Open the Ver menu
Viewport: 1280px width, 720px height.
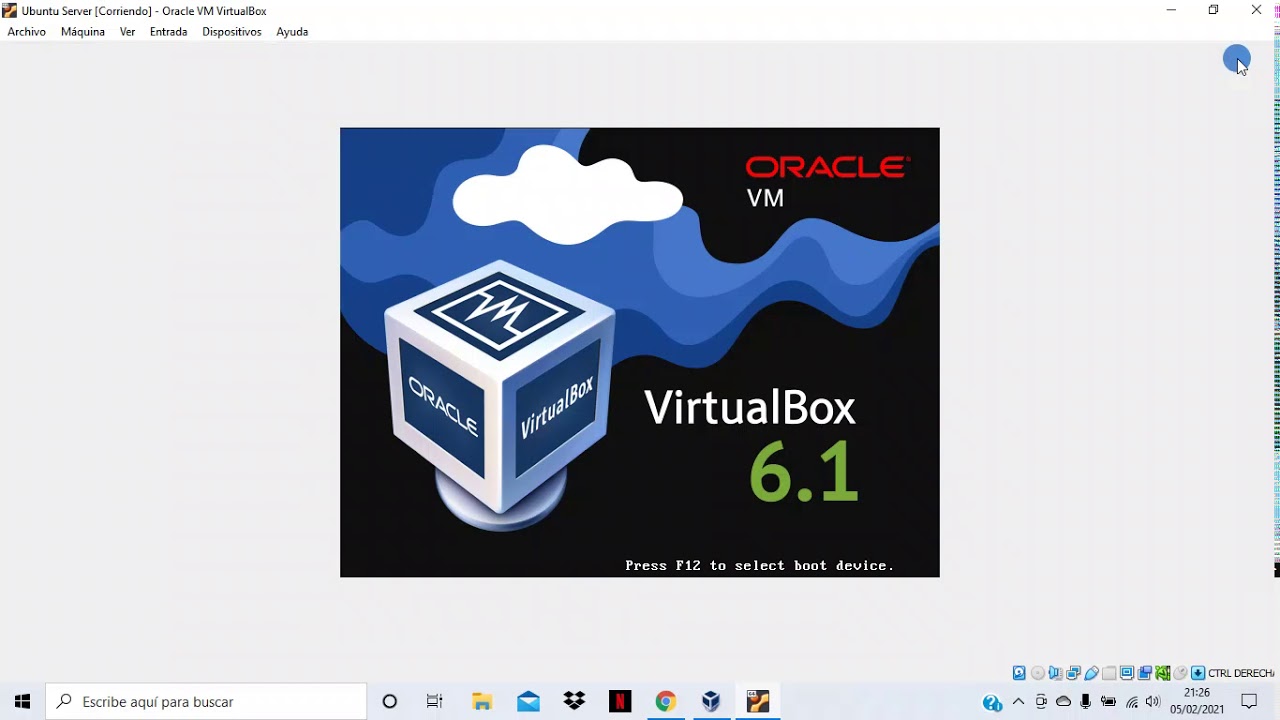tap(127, 32)
